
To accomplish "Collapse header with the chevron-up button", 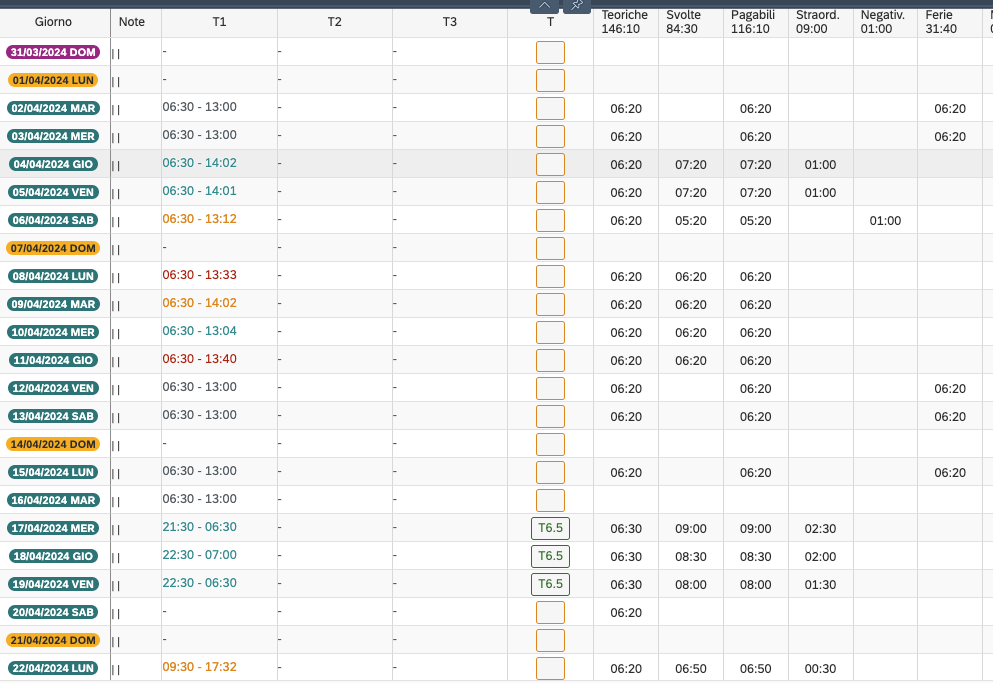I will (544, 6).
